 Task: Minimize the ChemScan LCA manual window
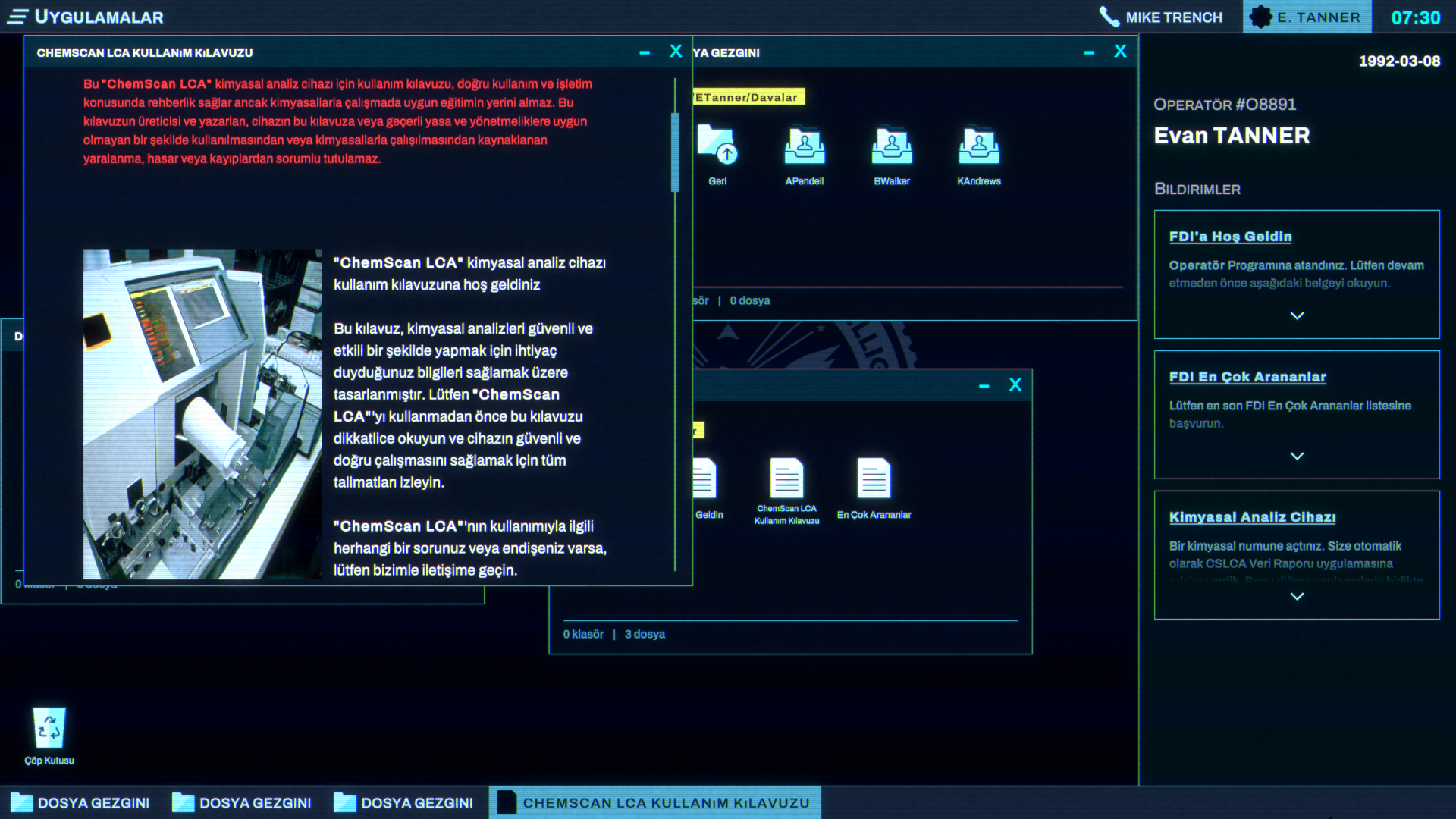[x=645, y=52]
